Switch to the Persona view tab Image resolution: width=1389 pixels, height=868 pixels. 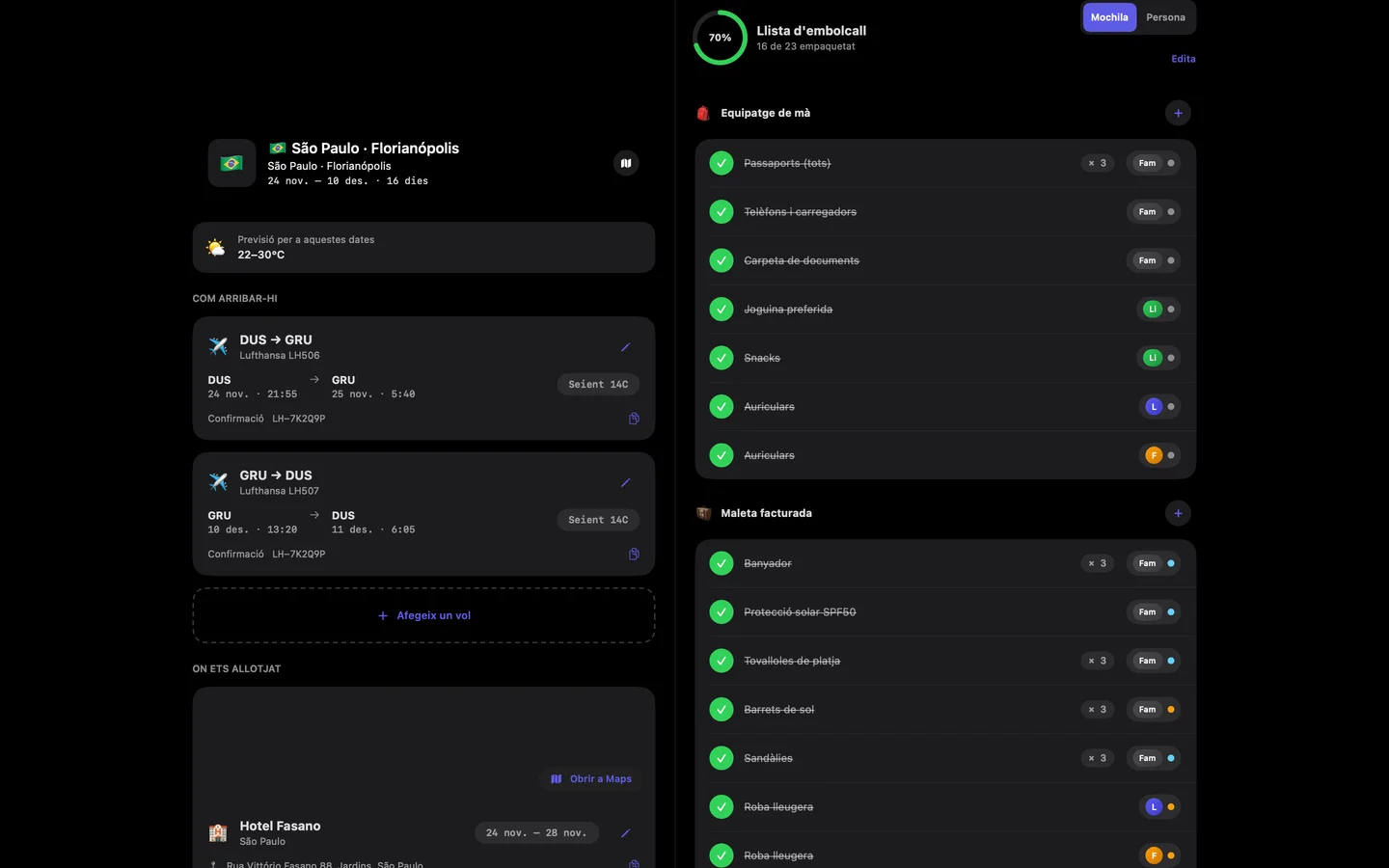coord(1165,17)
